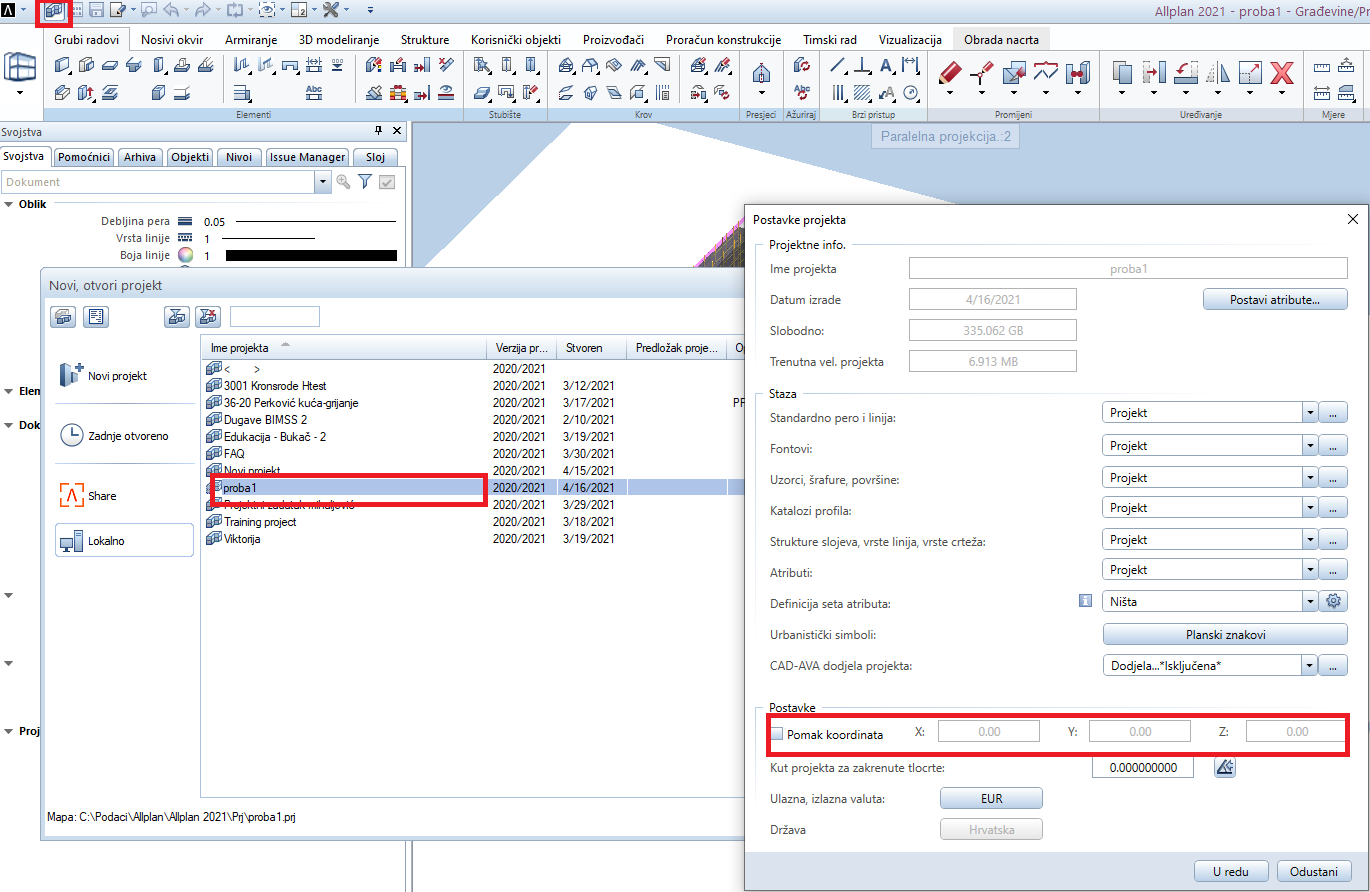Click the search field in project dialog toolbar
This screenshot has width=1370, height=892.
[274, 317]
